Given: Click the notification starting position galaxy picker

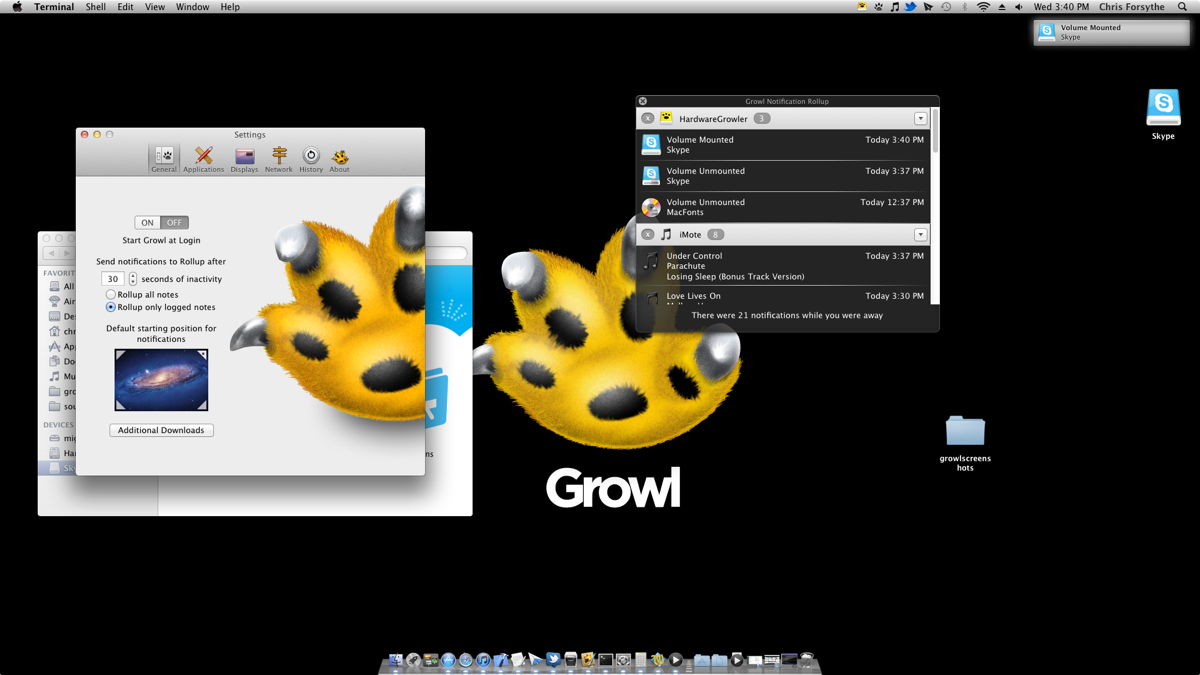Looking at the screenshot, I should (x=161, y=380).
